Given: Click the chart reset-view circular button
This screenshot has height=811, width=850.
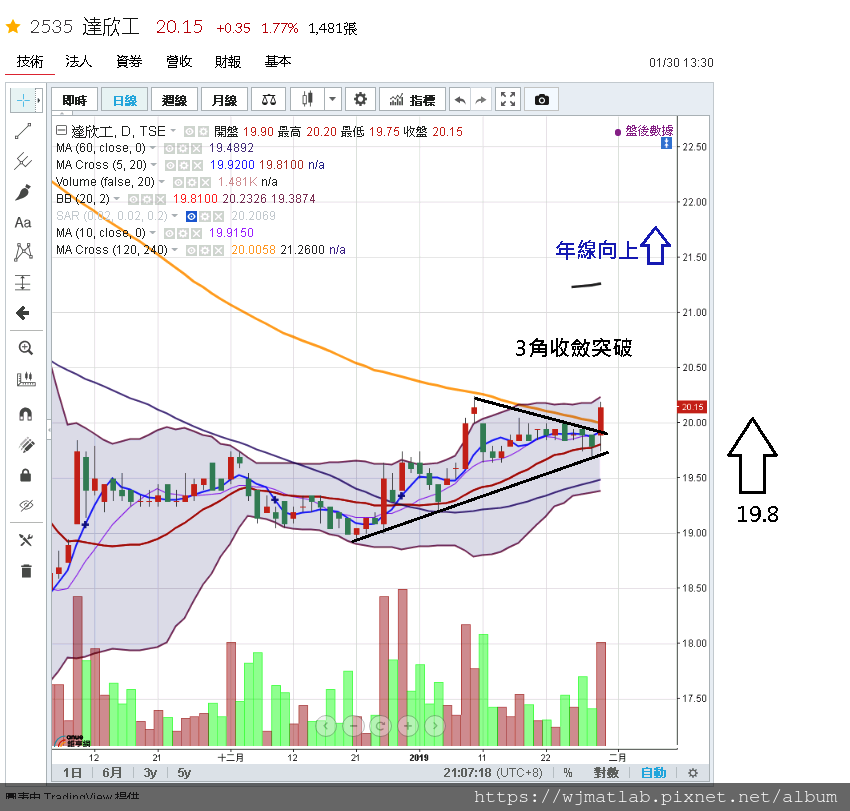Looking at the screenshot, I should click(x=380, y=725).
